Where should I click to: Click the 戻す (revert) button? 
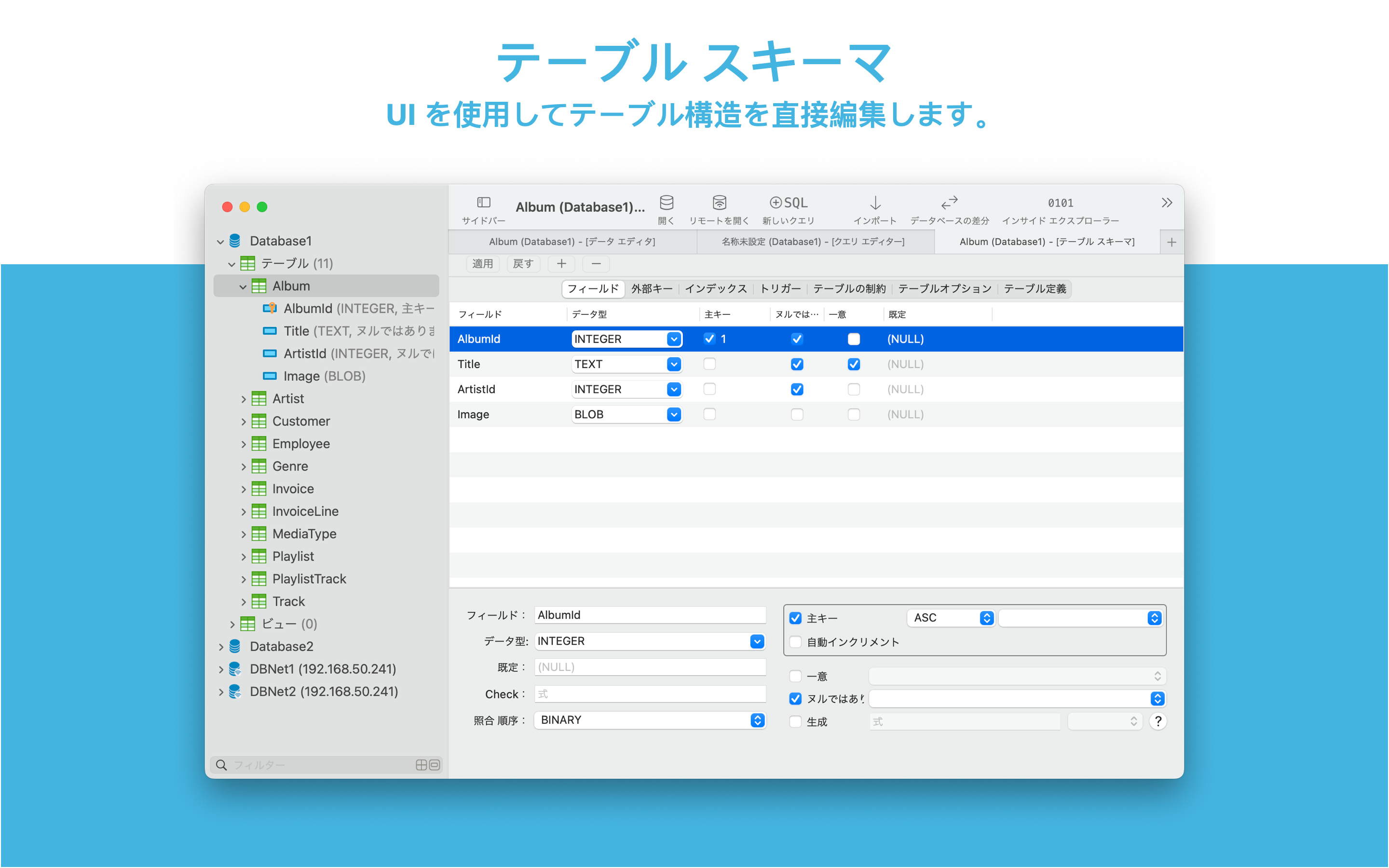522,263
